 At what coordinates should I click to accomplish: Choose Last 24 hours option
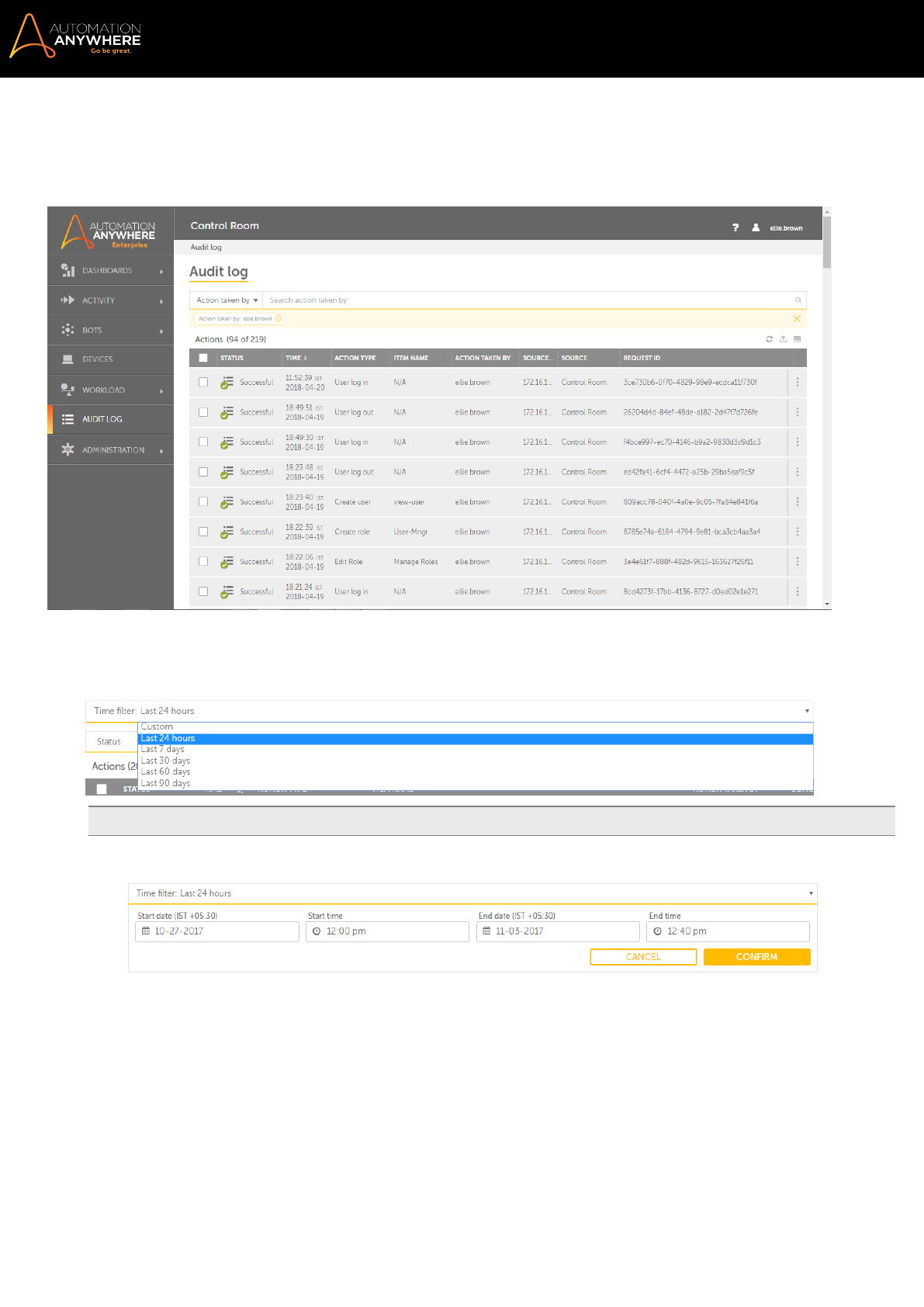(x=476, y=739)
